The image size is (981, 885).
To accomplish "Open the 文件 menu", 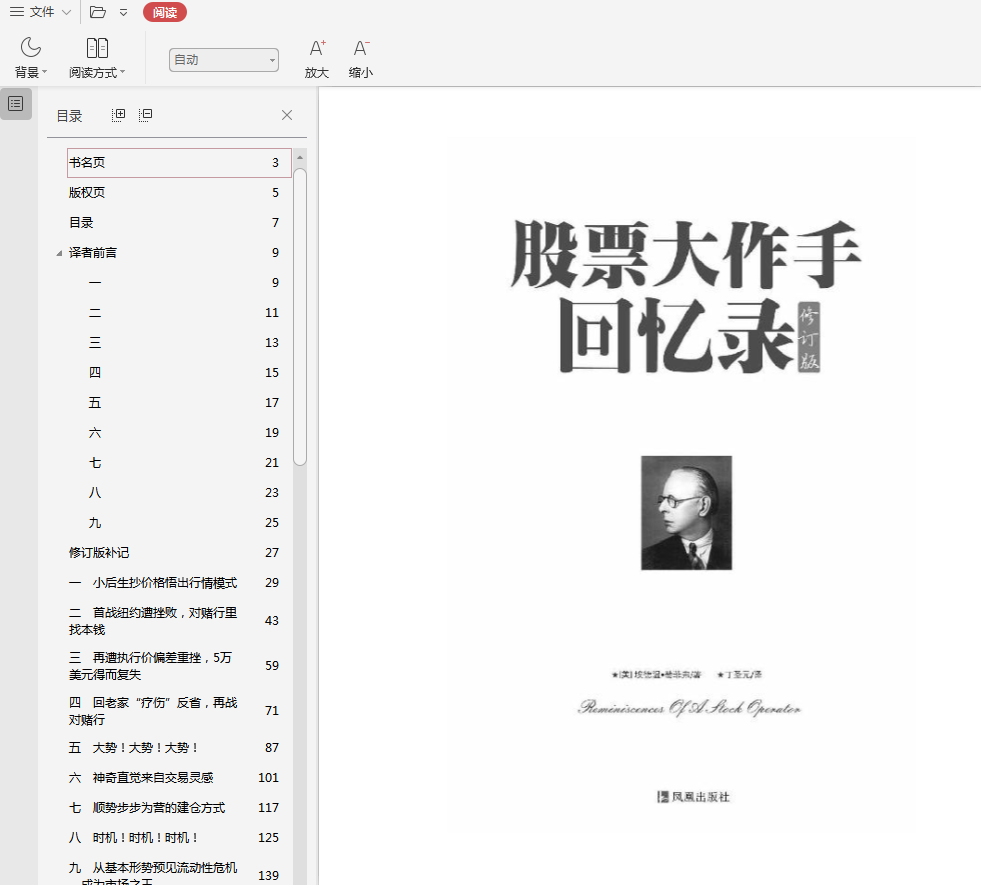I will [40, 12].
